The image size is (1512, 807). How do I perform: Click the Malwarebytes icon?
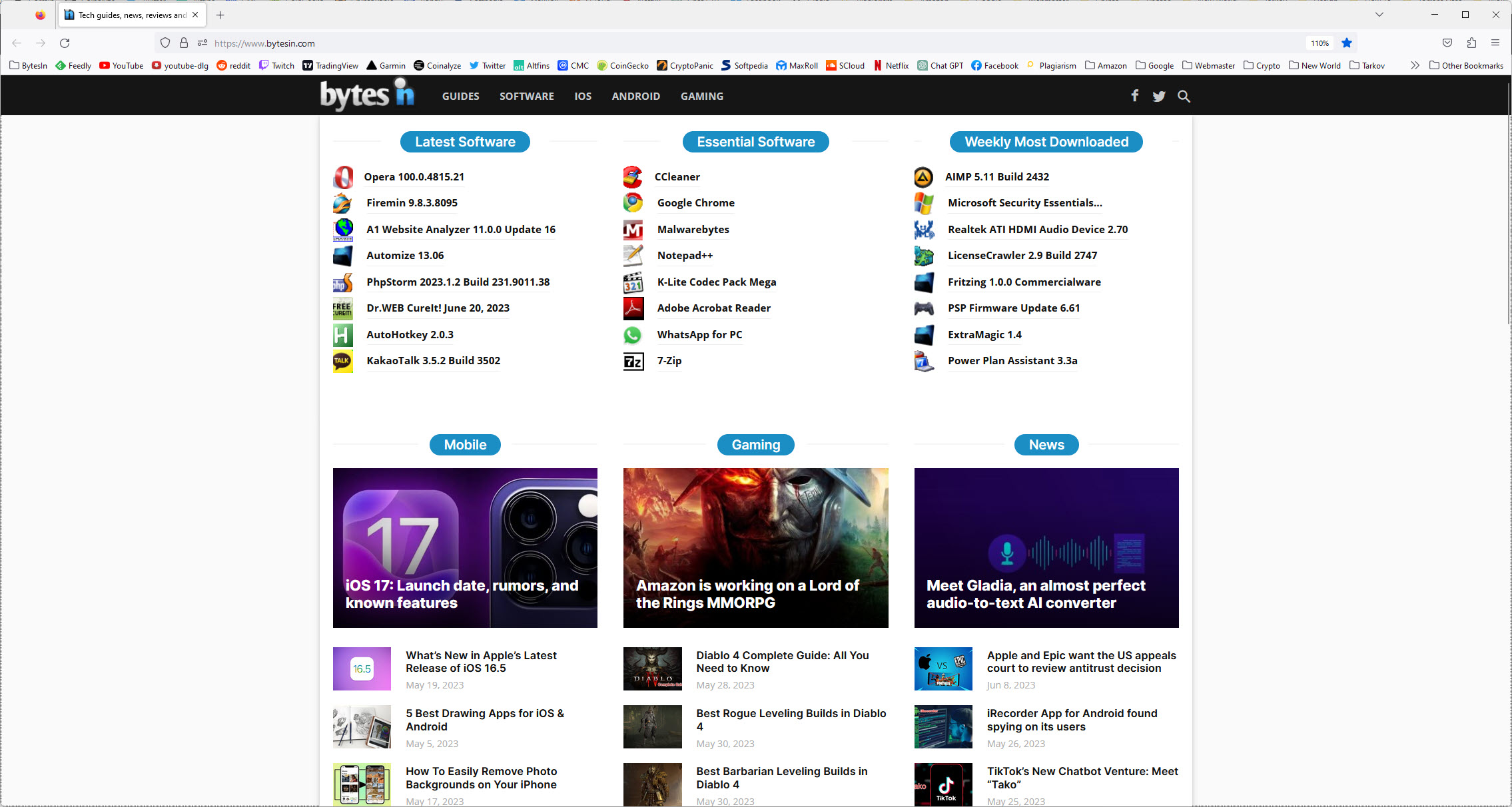coord(633,230)
